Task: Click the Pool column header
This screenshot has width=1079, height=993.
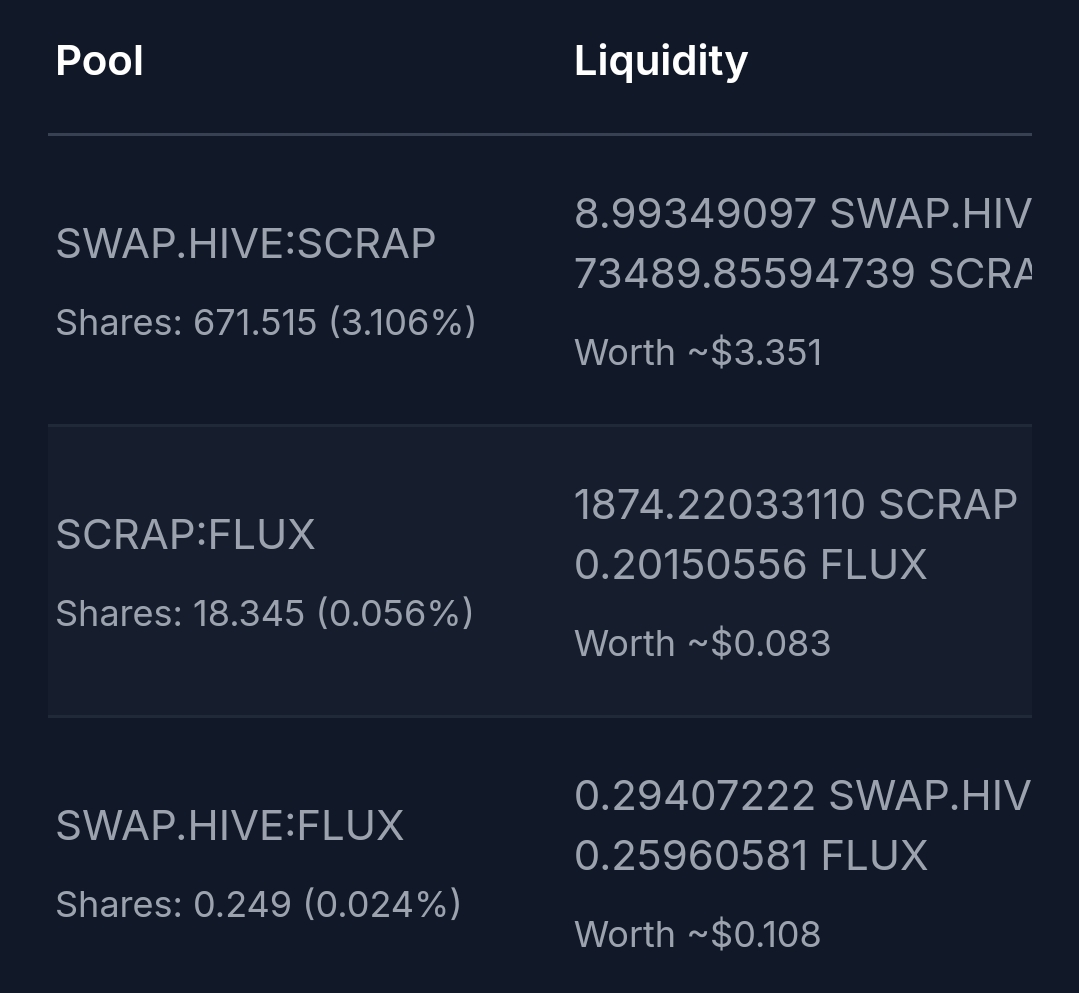Action: pos(99,61)
